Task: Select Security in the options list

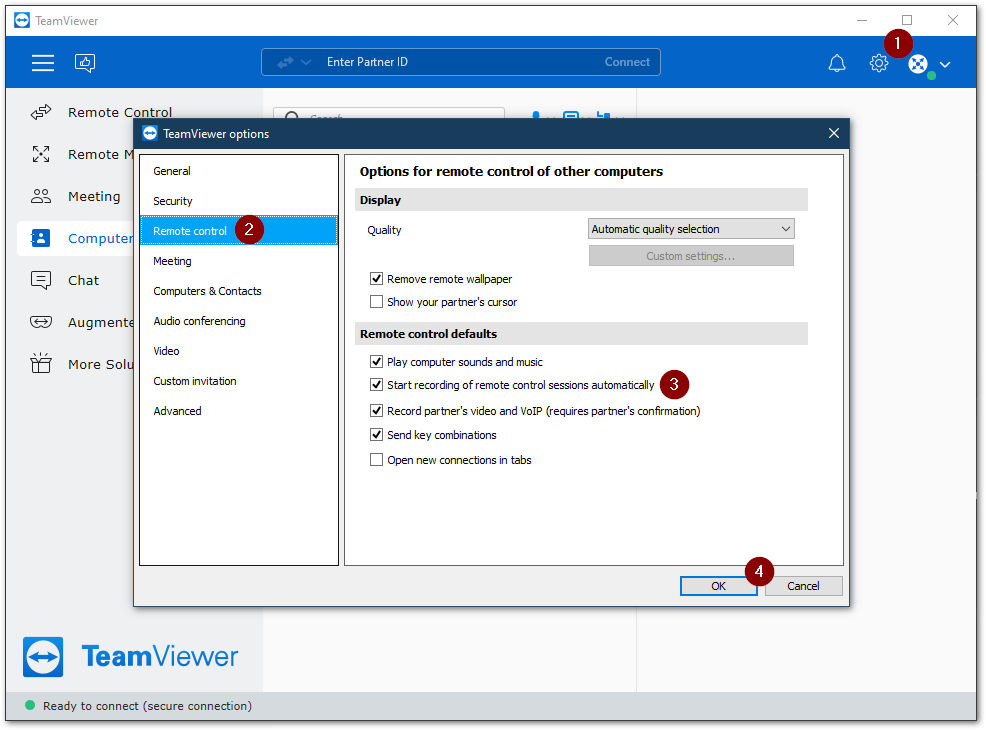Action: tap(238, 201)
